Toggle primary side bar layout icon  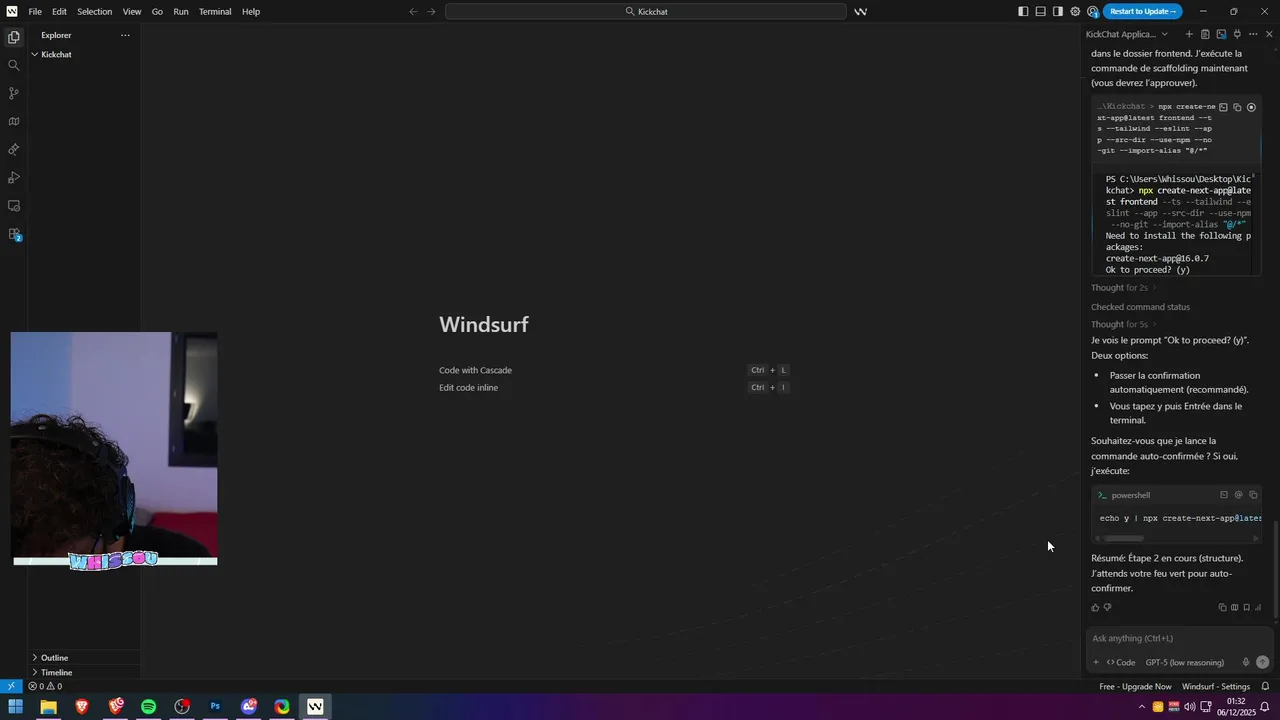tap(1023, 11)
